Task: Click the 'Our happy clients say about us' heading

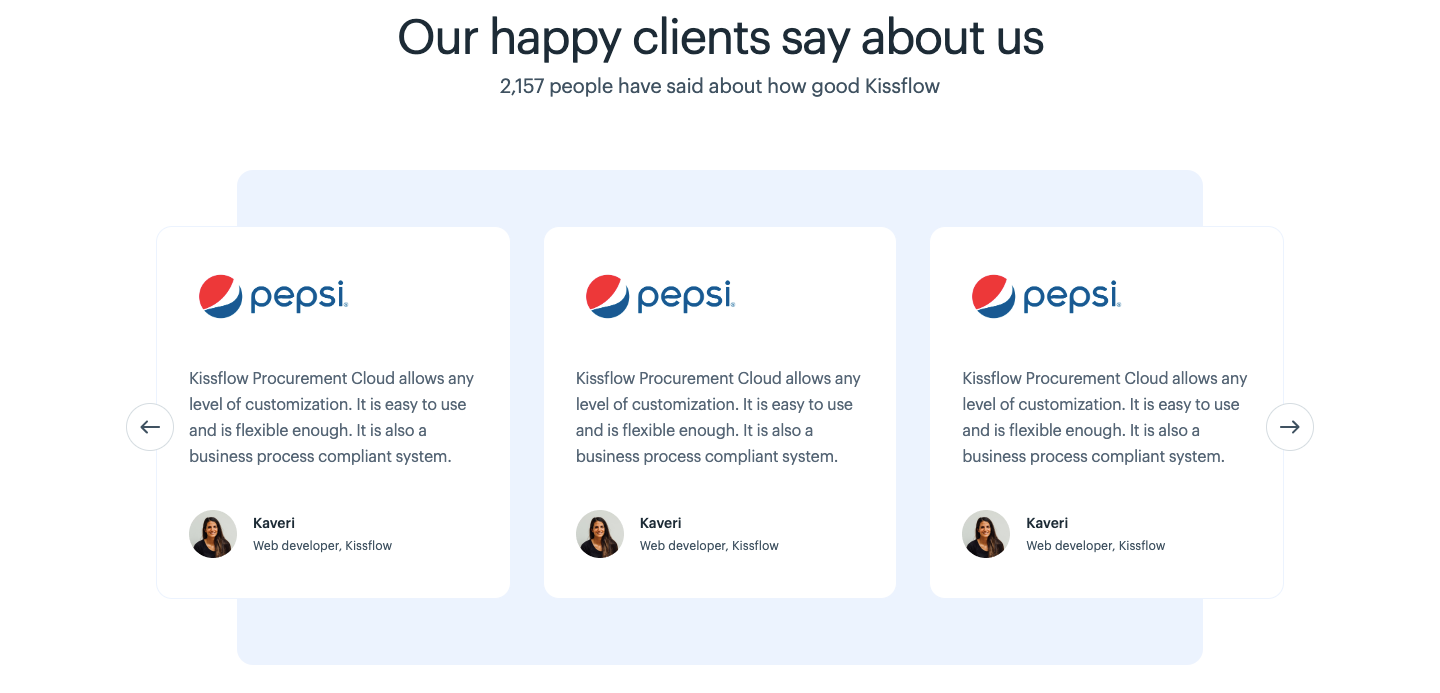Action: click(x=720, y=38)
